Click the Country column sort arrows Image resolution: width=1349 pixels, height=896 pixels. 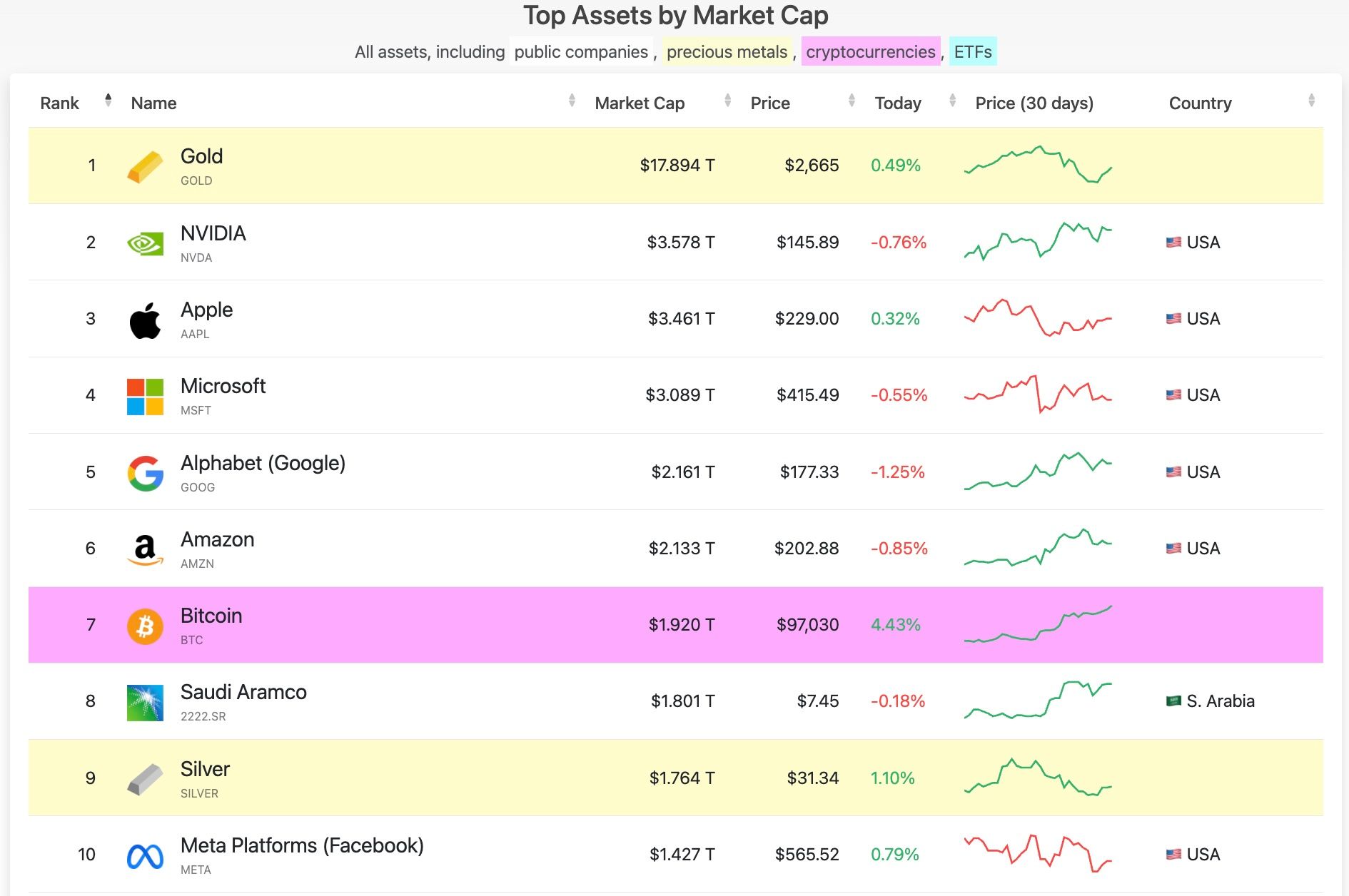(1312, 102)
